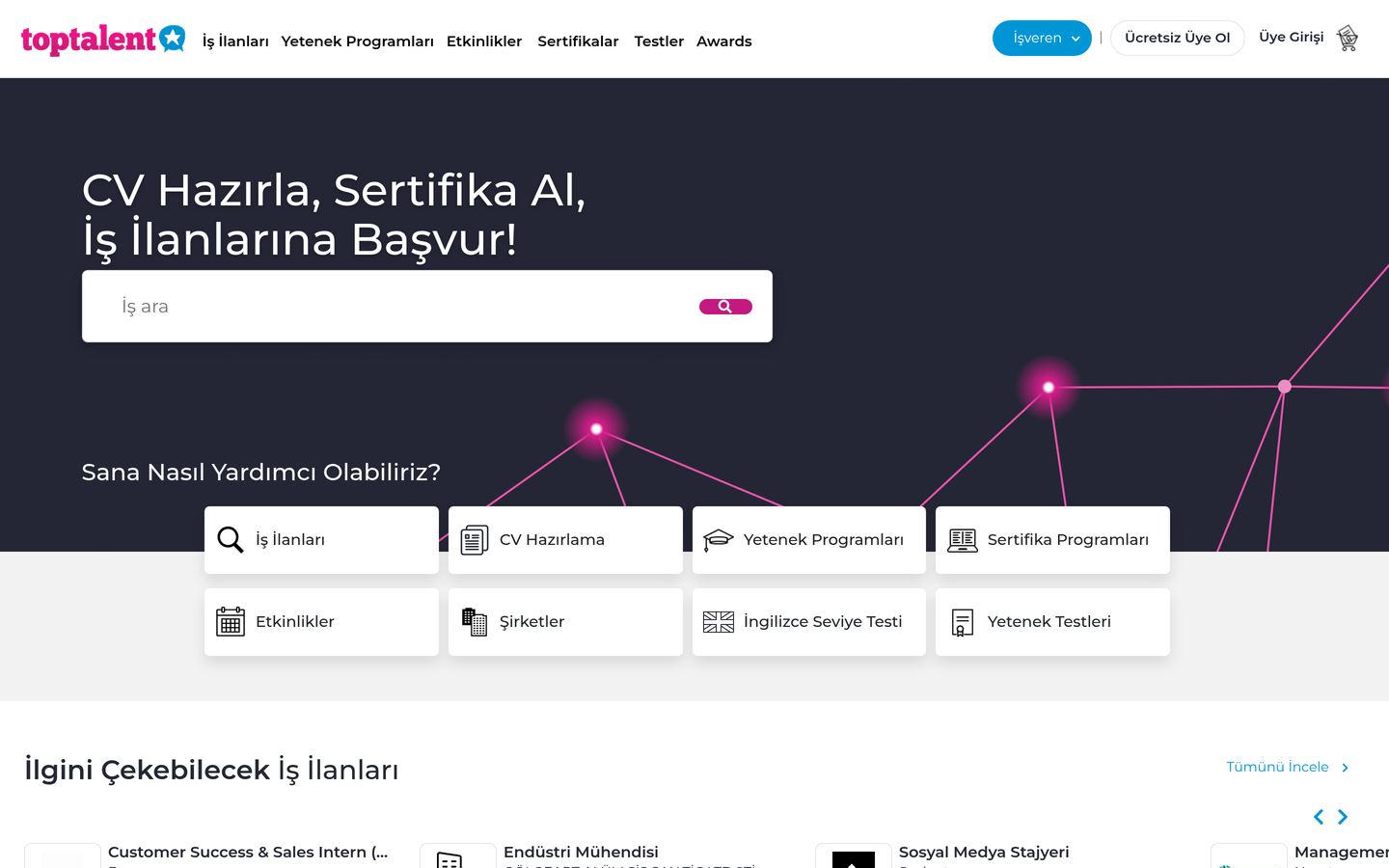Open the Sosyal Medya Stajyeri job listing
Screen dimensions: 1389x868
pos(984,852)
